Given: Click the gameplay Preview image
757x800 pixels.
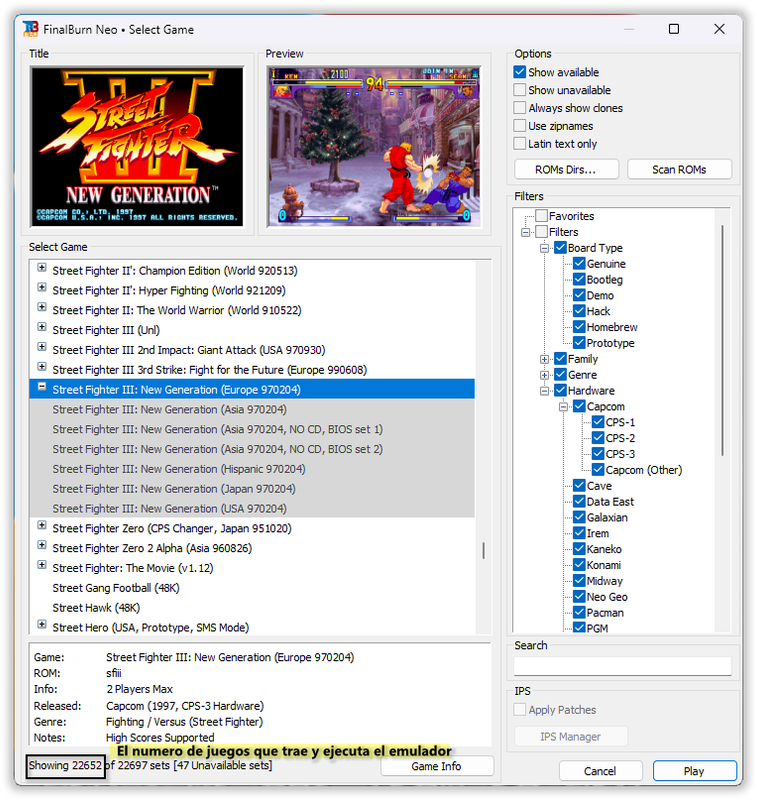Looking at the screenshot, I should point(374,147).
